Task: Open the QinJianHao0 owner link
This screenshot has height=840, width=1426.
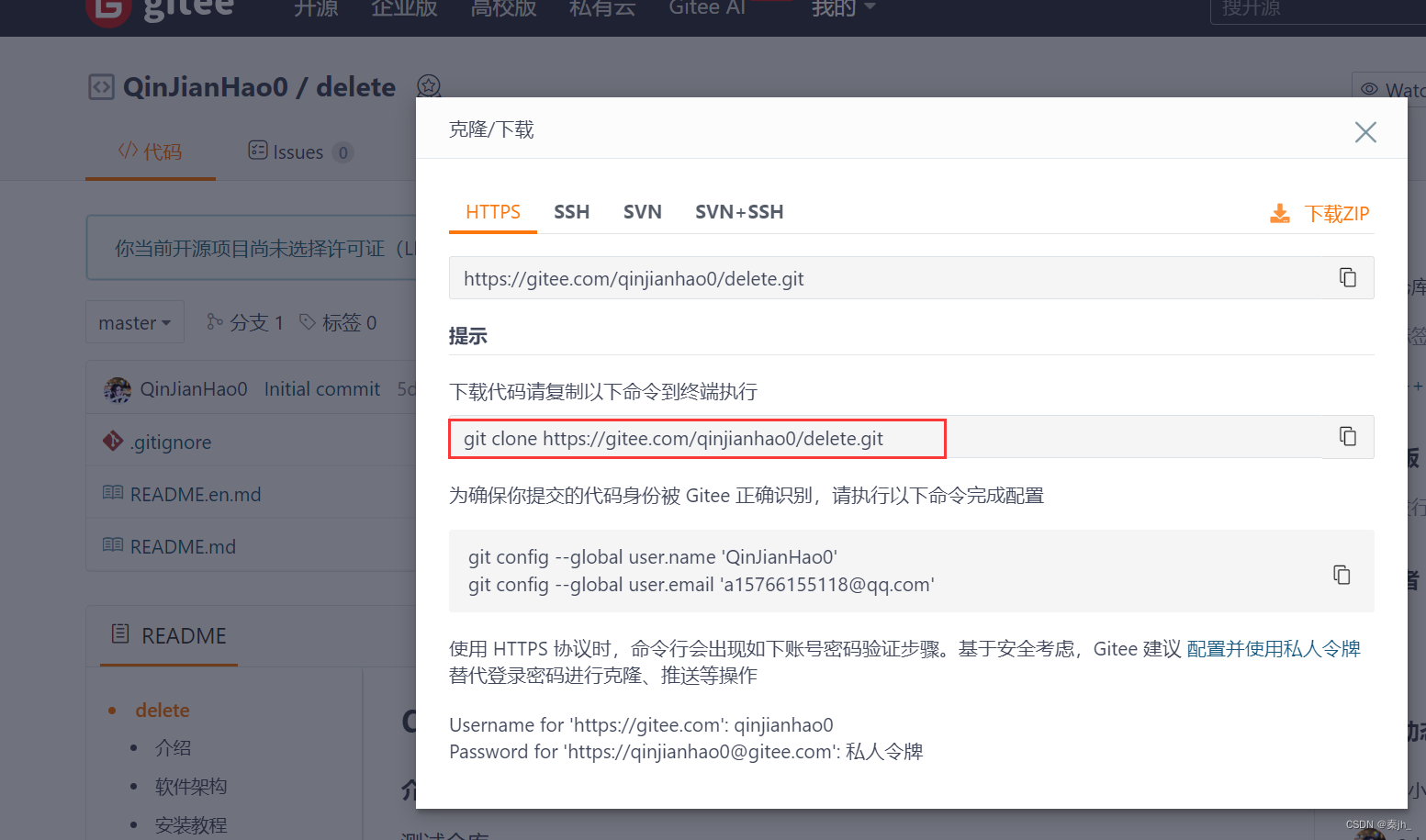Action: click(206, 87)
